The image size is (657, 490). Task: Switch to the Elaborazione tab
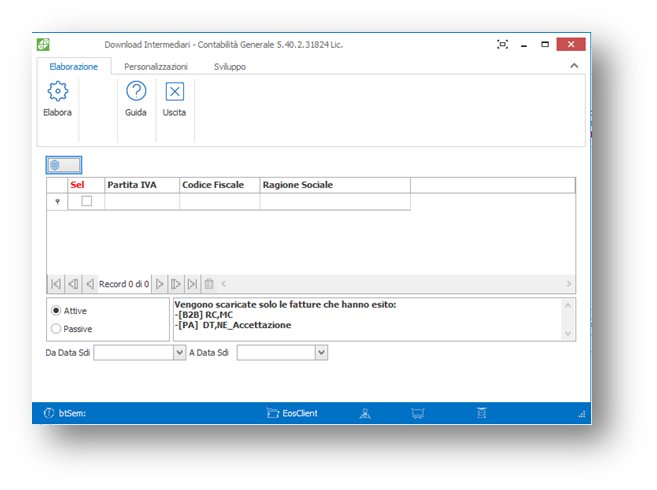tap(74, 67)
